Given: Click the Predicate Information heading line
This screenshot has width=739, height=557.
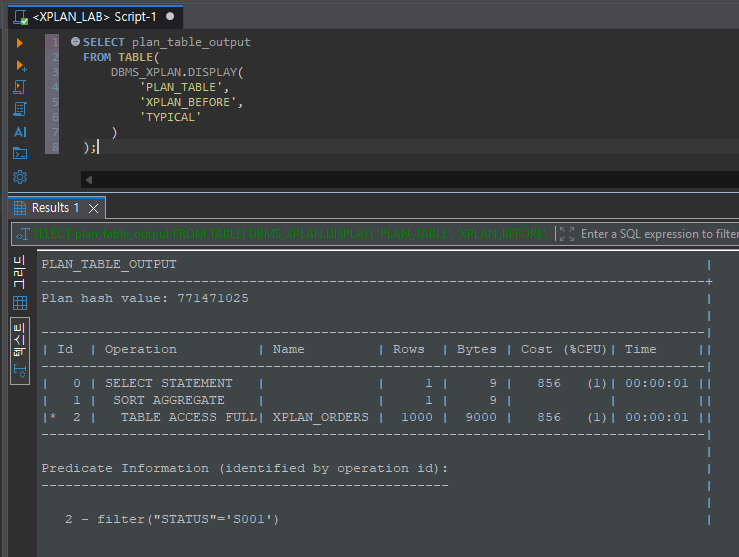Looking at the screenshot, I should (x=245, y=468).
